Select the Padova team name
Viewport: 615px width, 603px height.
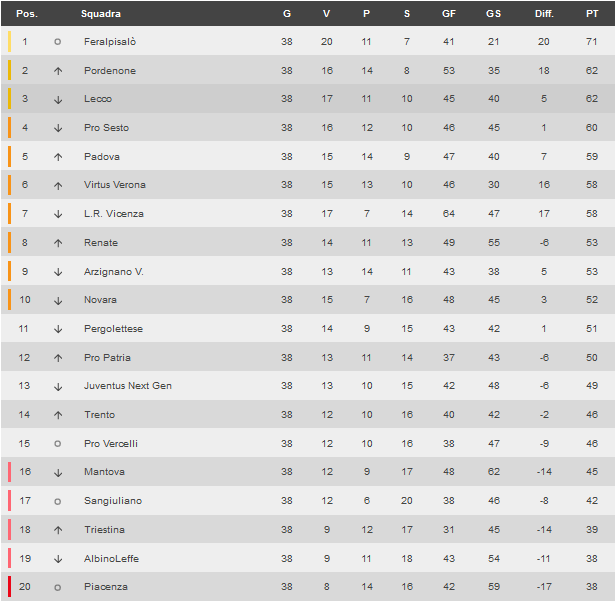(x=102, y=157)
